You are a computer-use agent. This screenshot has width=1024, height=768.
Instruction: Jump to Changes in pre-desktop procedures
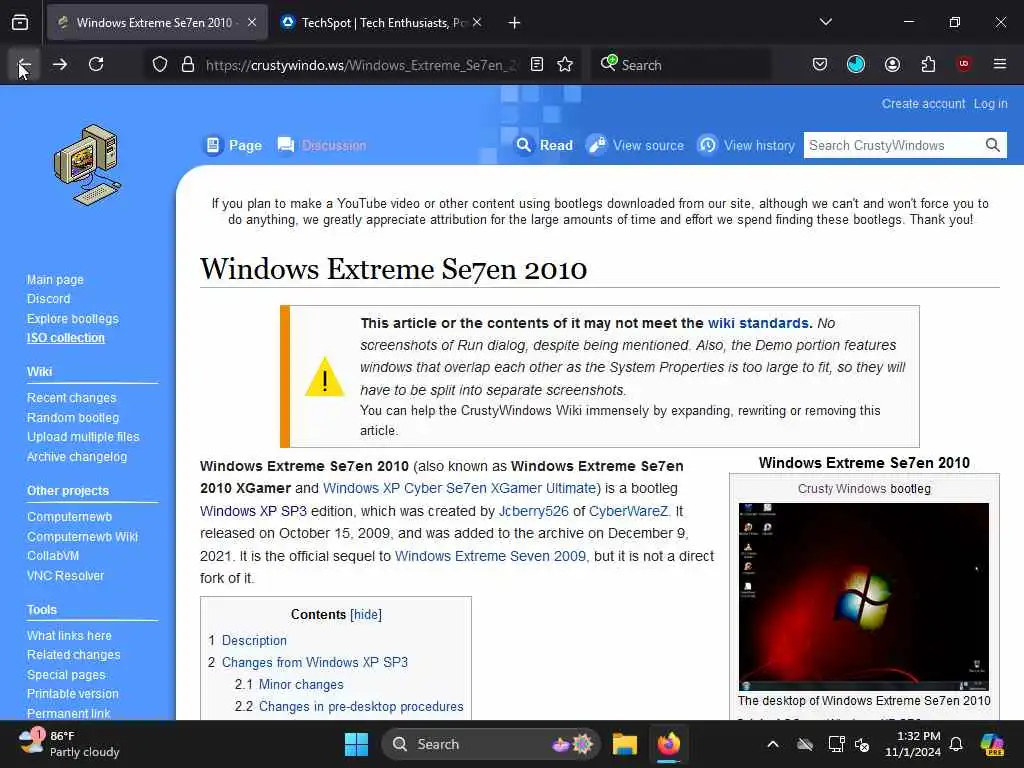point(361,707)
